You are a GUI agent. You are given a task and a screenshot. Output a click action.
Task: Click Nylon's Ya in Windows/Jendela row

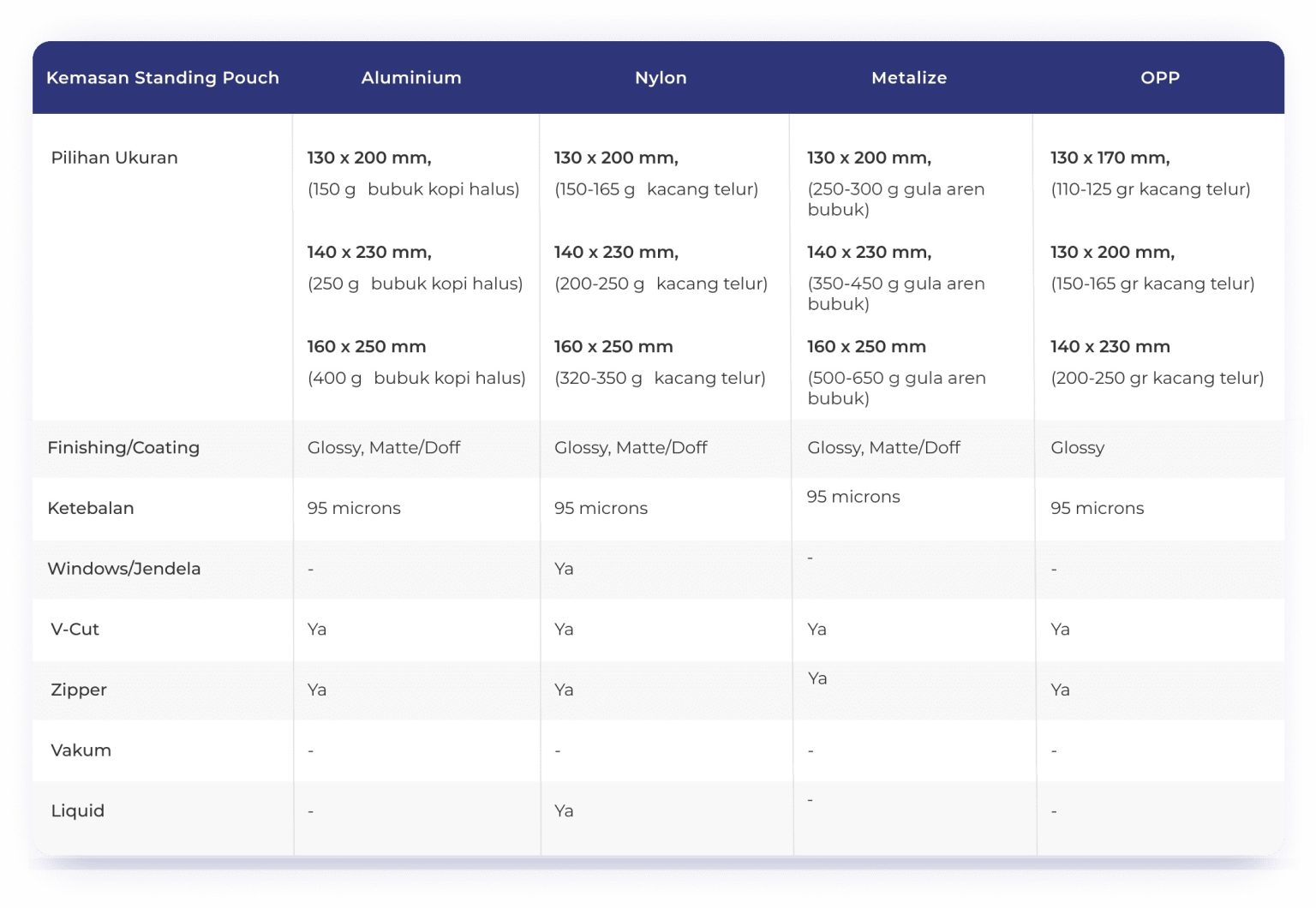(x=564, y=569)
